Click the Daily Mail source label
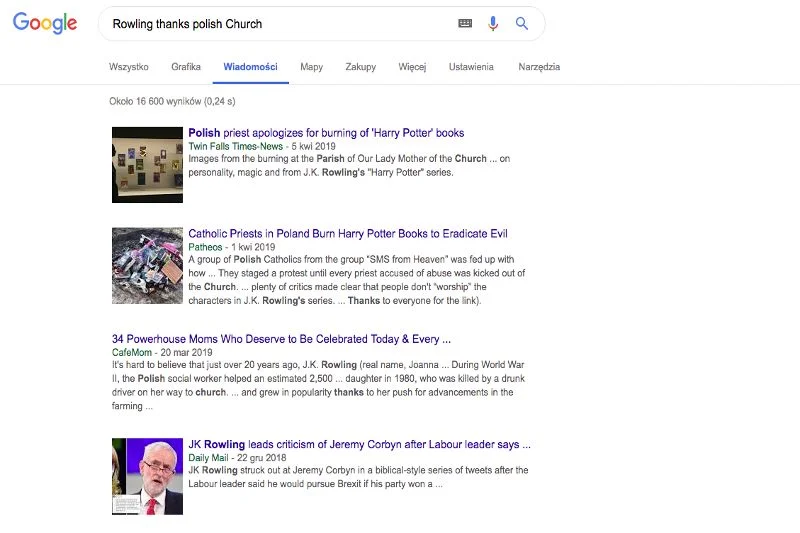The image size is (800, 533). [208, 458]
